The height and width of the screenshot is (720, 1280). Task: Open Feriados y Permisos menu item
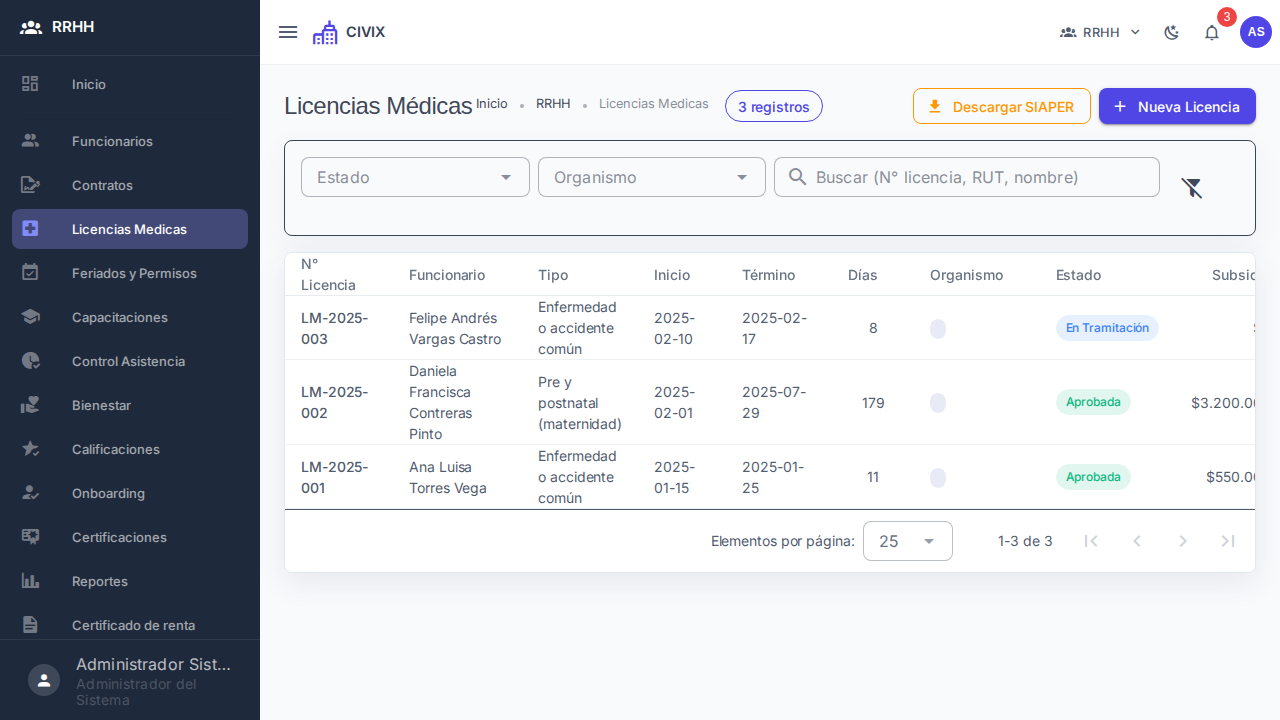tap(130, 273)
